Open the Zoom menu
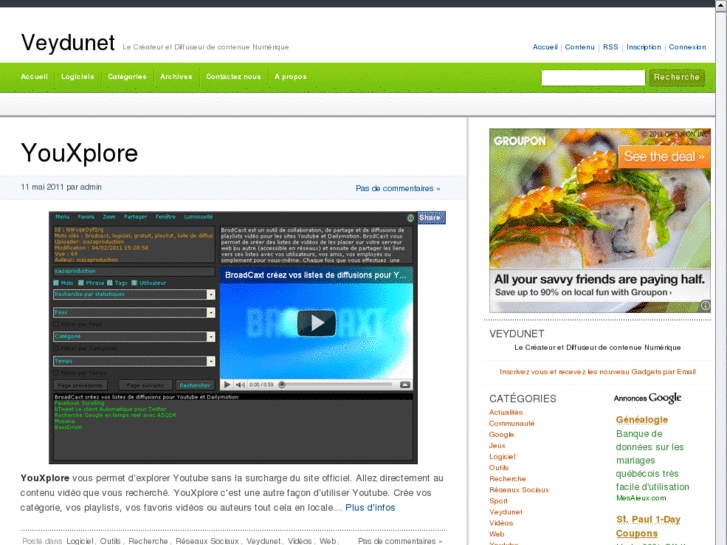Image resolution: width=727 pixels, height=545 pixels. [x=109, y=217]
